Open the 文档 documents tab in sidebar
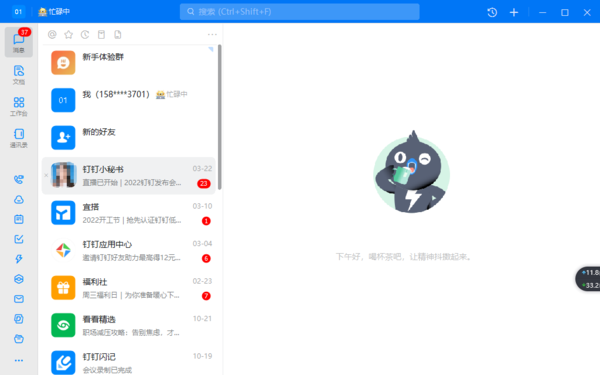 (x=19, y=75)
